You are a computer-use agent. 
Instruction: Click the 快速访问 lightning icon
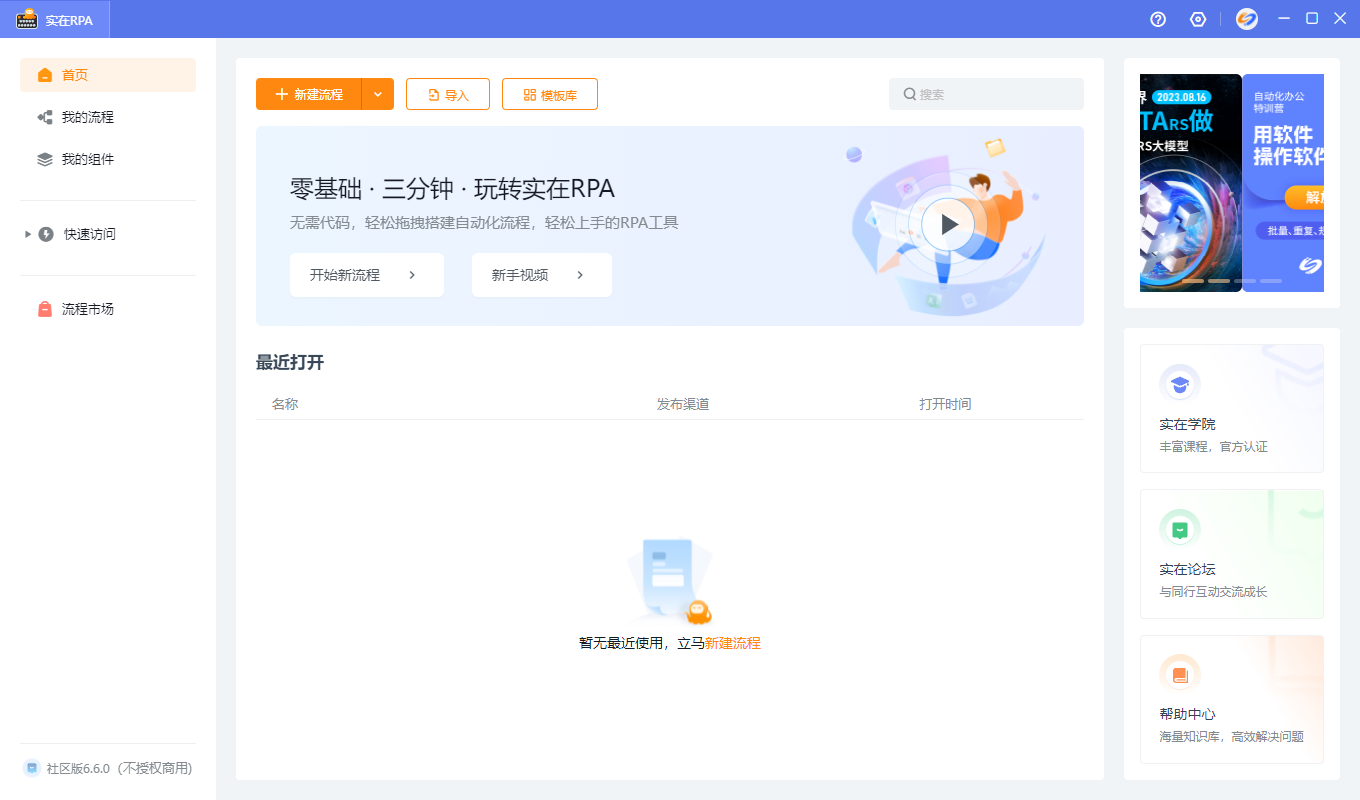(46, 234)
